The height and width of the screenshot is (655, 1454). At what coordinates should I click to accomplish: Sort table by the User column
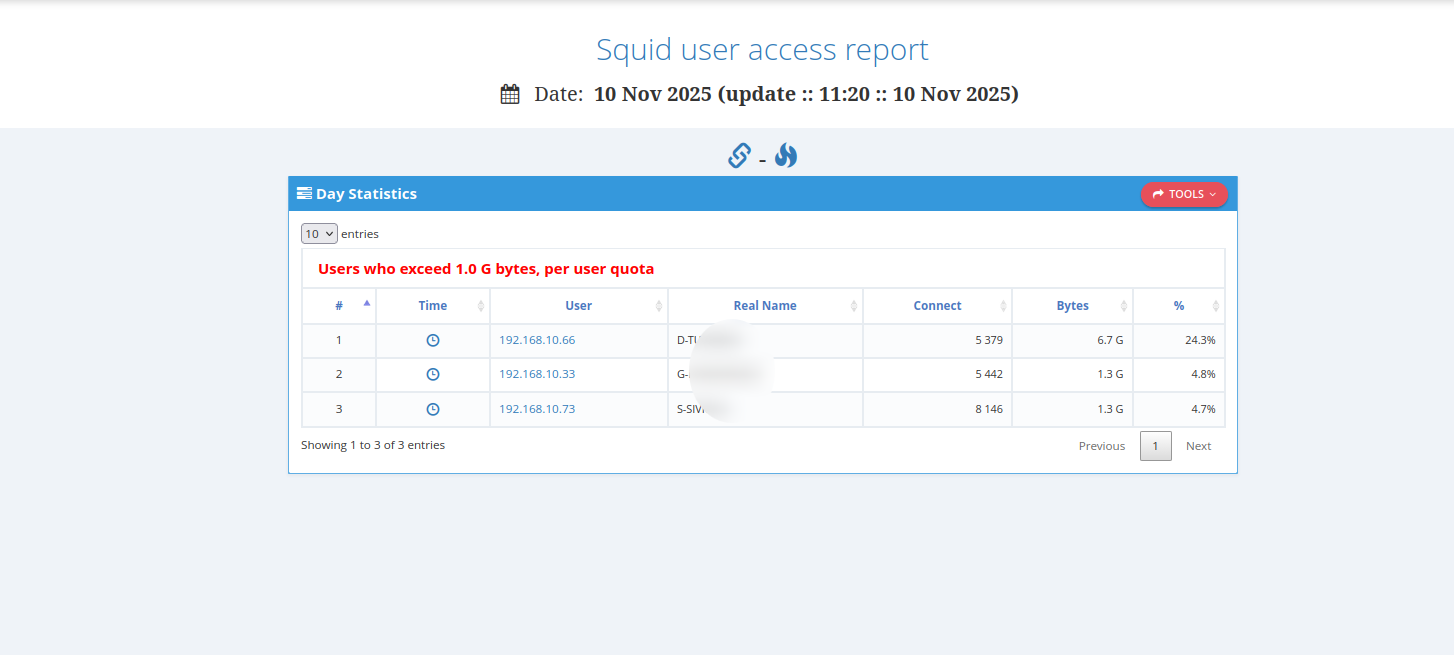[x=579, y=306]
